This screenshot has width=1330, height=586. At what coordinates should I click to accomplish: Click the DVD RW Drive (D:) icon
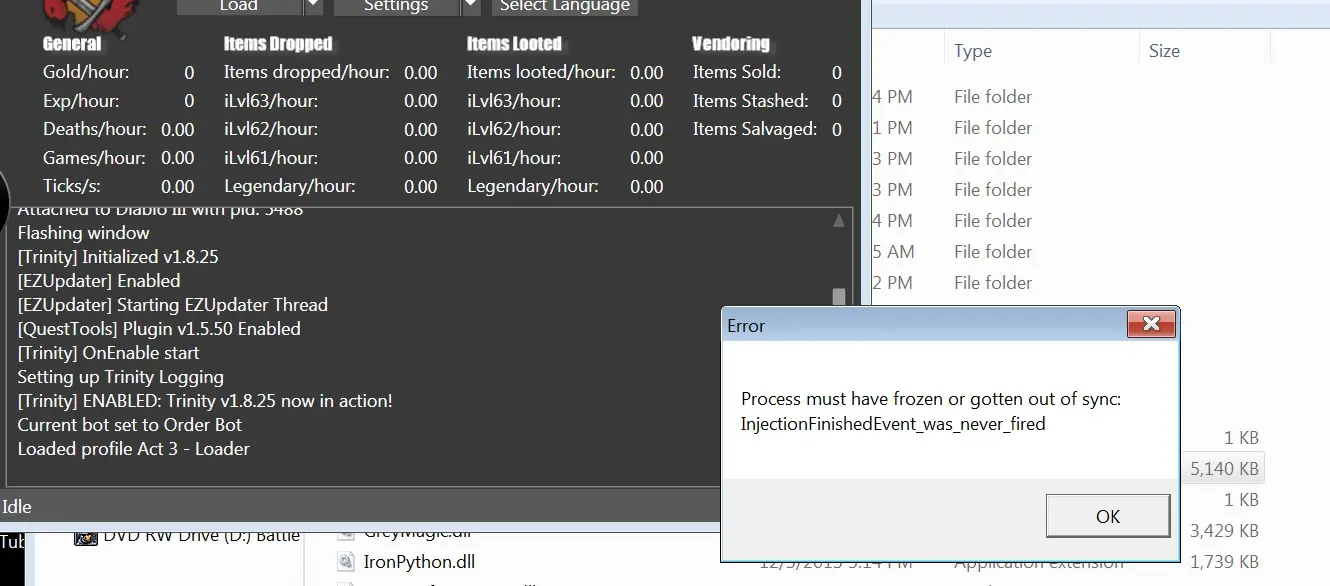[87, 536]
